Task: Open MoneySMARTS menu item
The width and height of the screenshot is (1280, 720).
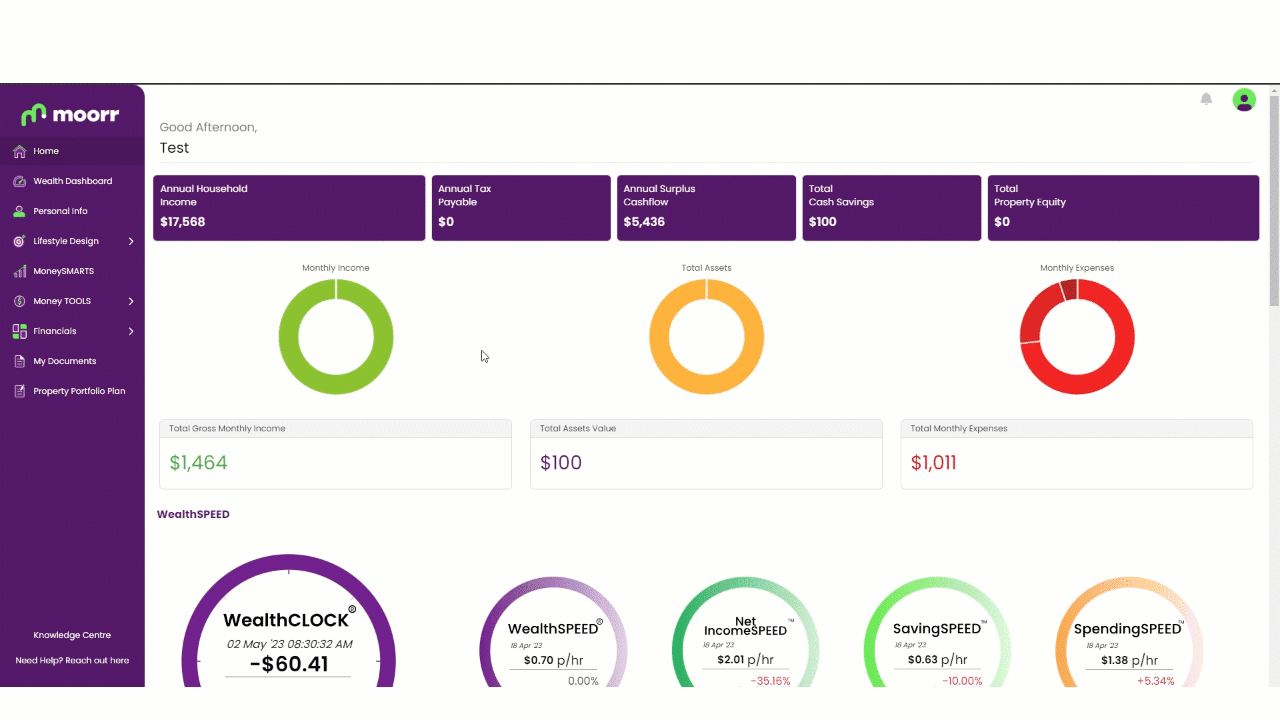Action: point(72,271)
